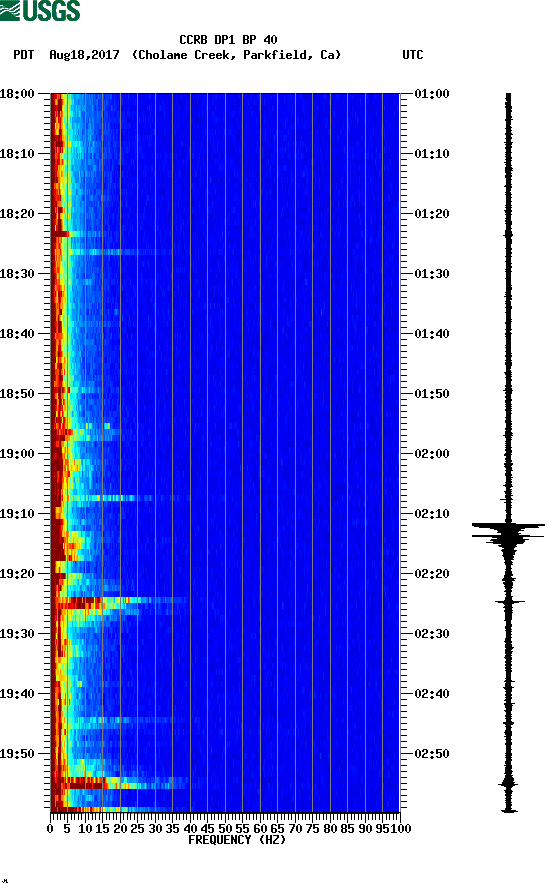552x892 pixels.
Task: Click the seismogram burst near 02:55 UTC
Action: pos(508,784)
